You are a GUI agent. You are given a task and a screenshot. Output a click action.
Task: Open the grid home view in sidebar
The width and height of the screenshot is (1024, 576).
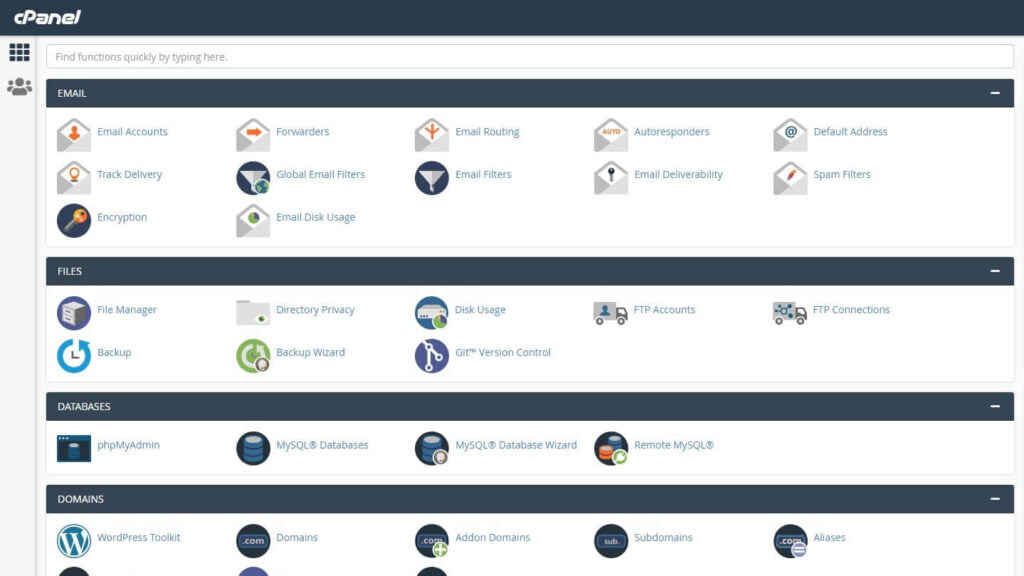[19, 53]
